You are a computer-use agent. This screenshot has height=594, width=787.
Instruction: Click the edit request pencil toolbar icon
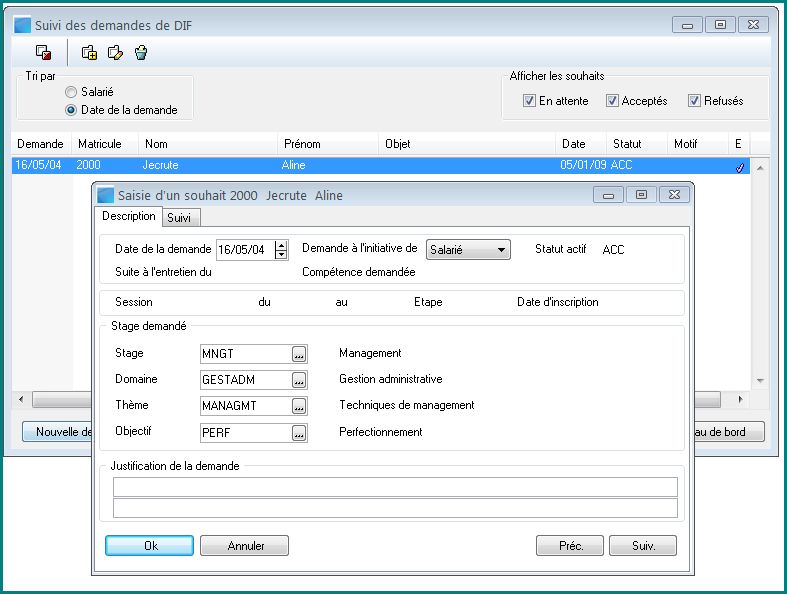tap(115, 53)
